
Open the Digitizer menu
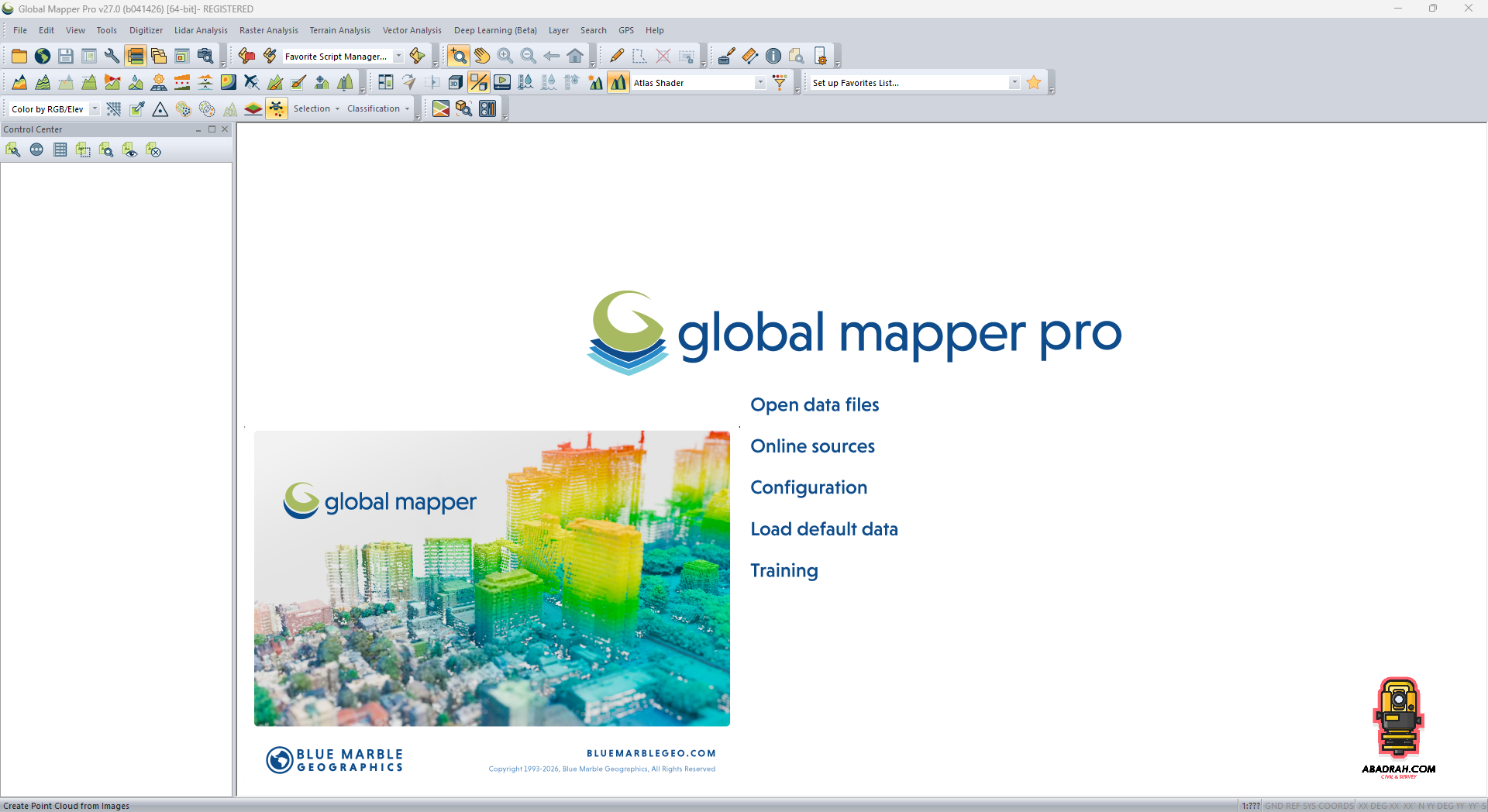tap(146, 30)
